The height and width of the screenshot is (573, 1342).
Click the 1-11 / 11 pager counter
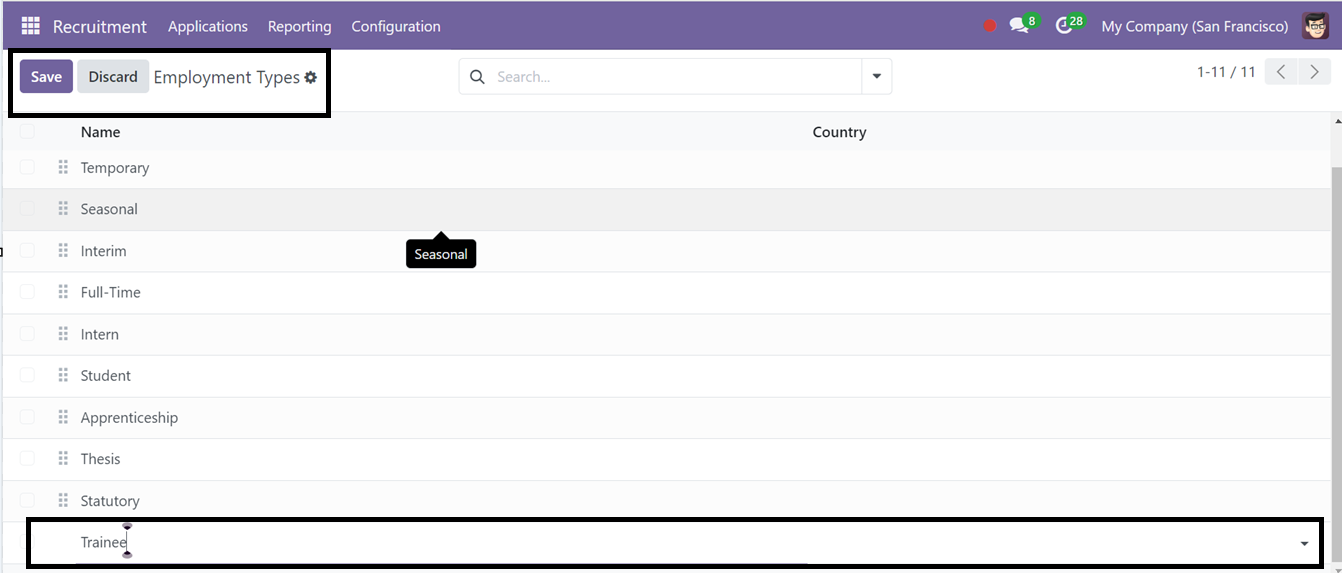coord(1226,72)
